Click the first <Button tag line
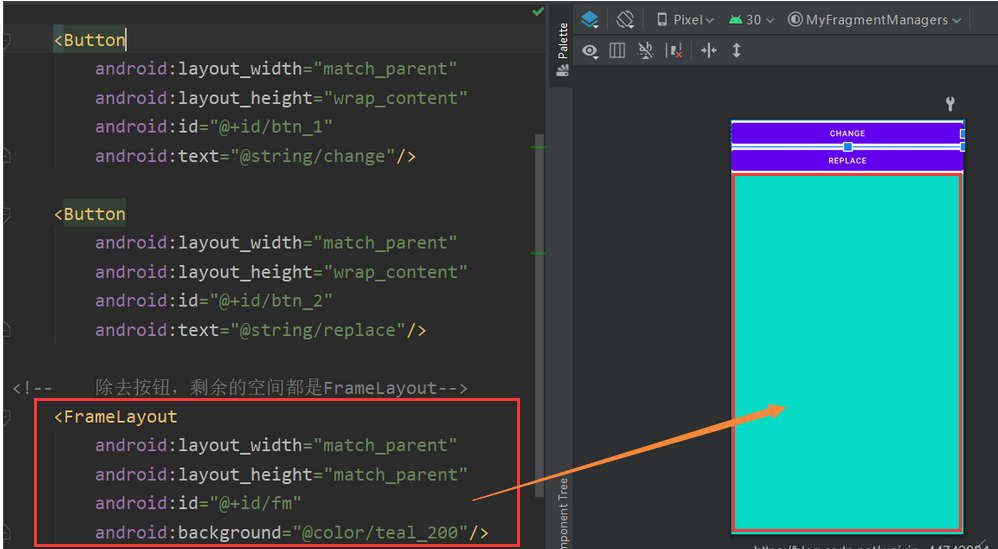The height and width of the screenshot is (549, 998). coord(90,39)
